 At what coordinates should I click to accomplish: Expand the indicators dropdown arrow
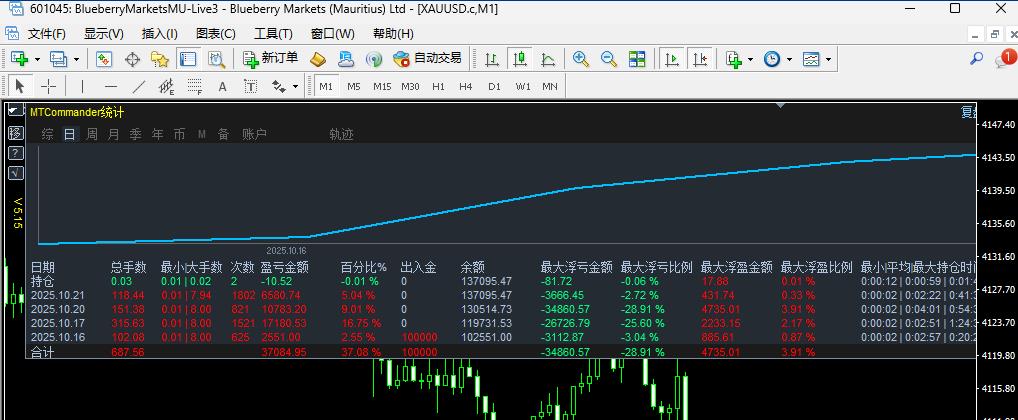(751, 60)
